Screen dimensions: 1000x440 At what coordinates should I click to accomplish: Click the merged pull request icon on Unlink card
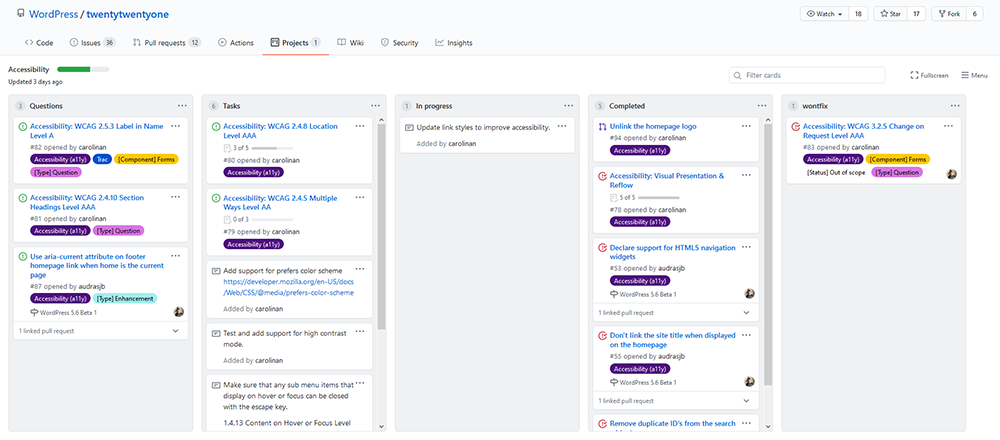tap(602, 126)
